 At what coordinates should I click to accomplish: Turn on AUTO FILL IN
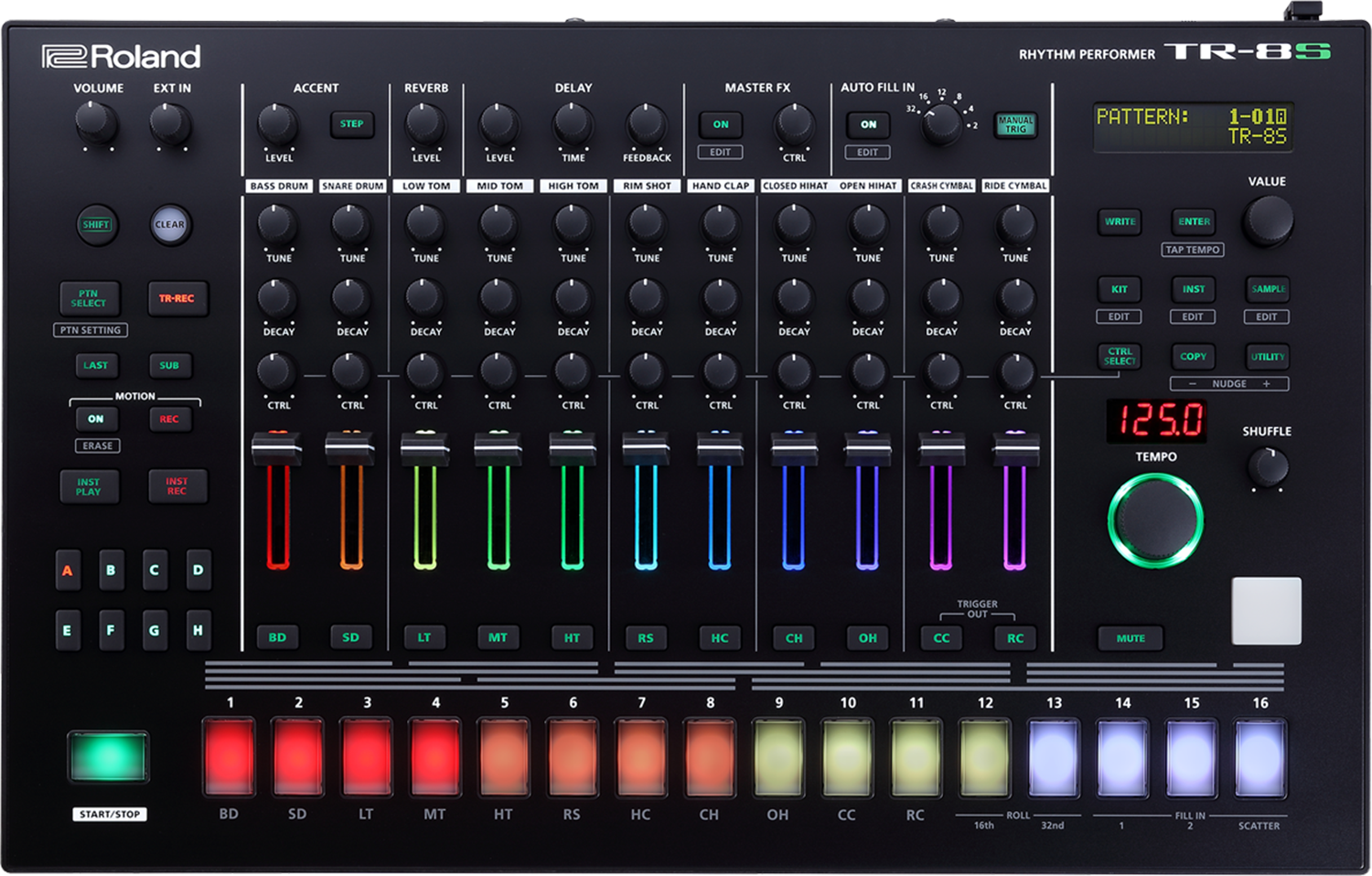click(866, 124)
